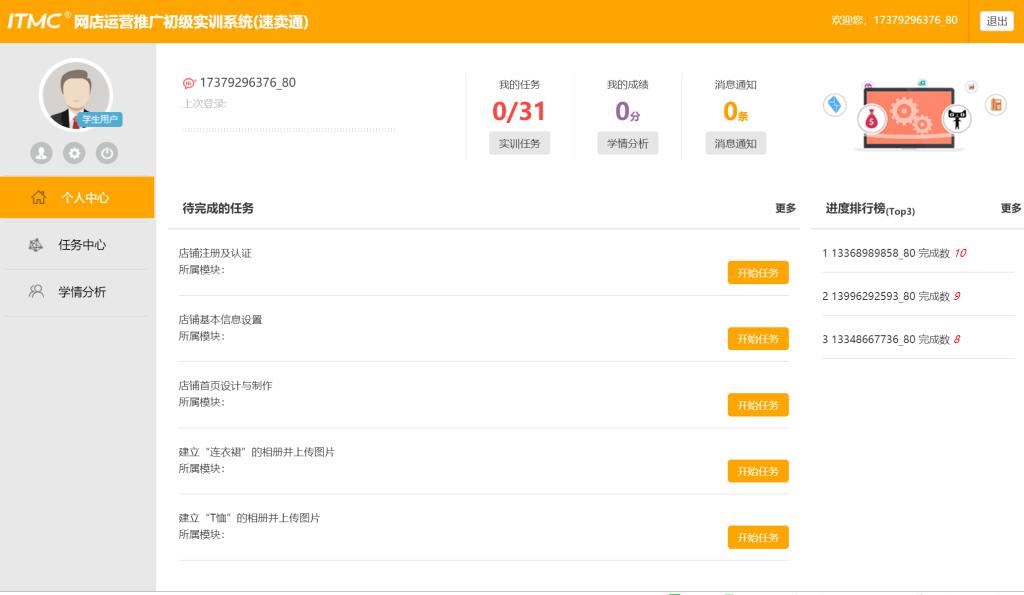Click the home icon beside 个人中心
Image resolution: width=1024 pixels, height=595 pixels.
39,198
